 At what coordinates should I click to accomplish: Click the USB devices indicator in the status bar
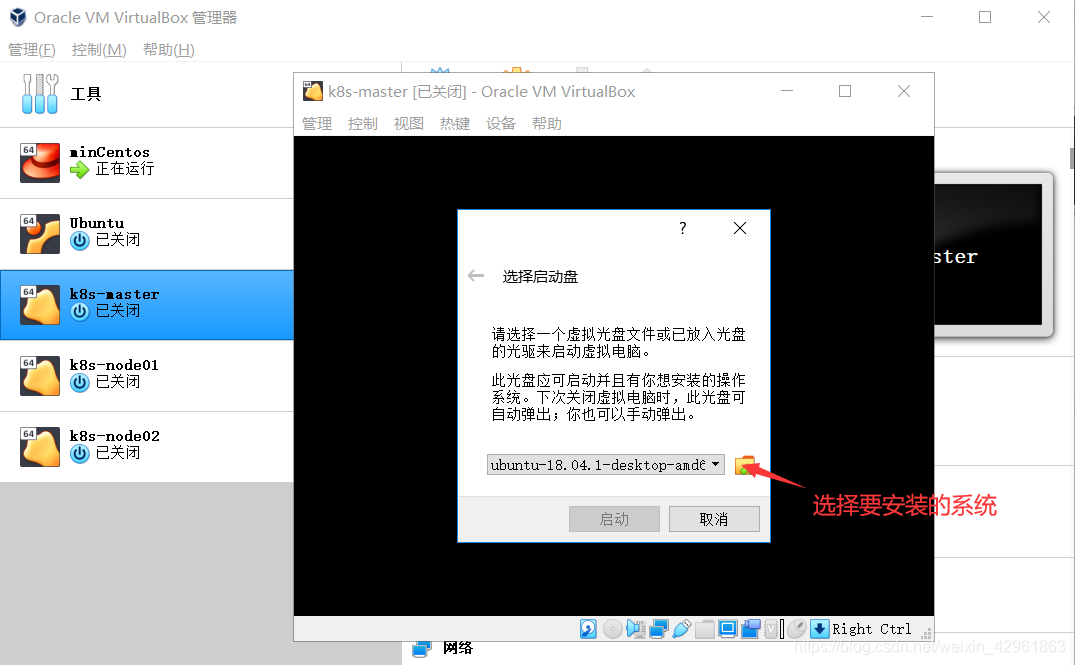(681, 629)
